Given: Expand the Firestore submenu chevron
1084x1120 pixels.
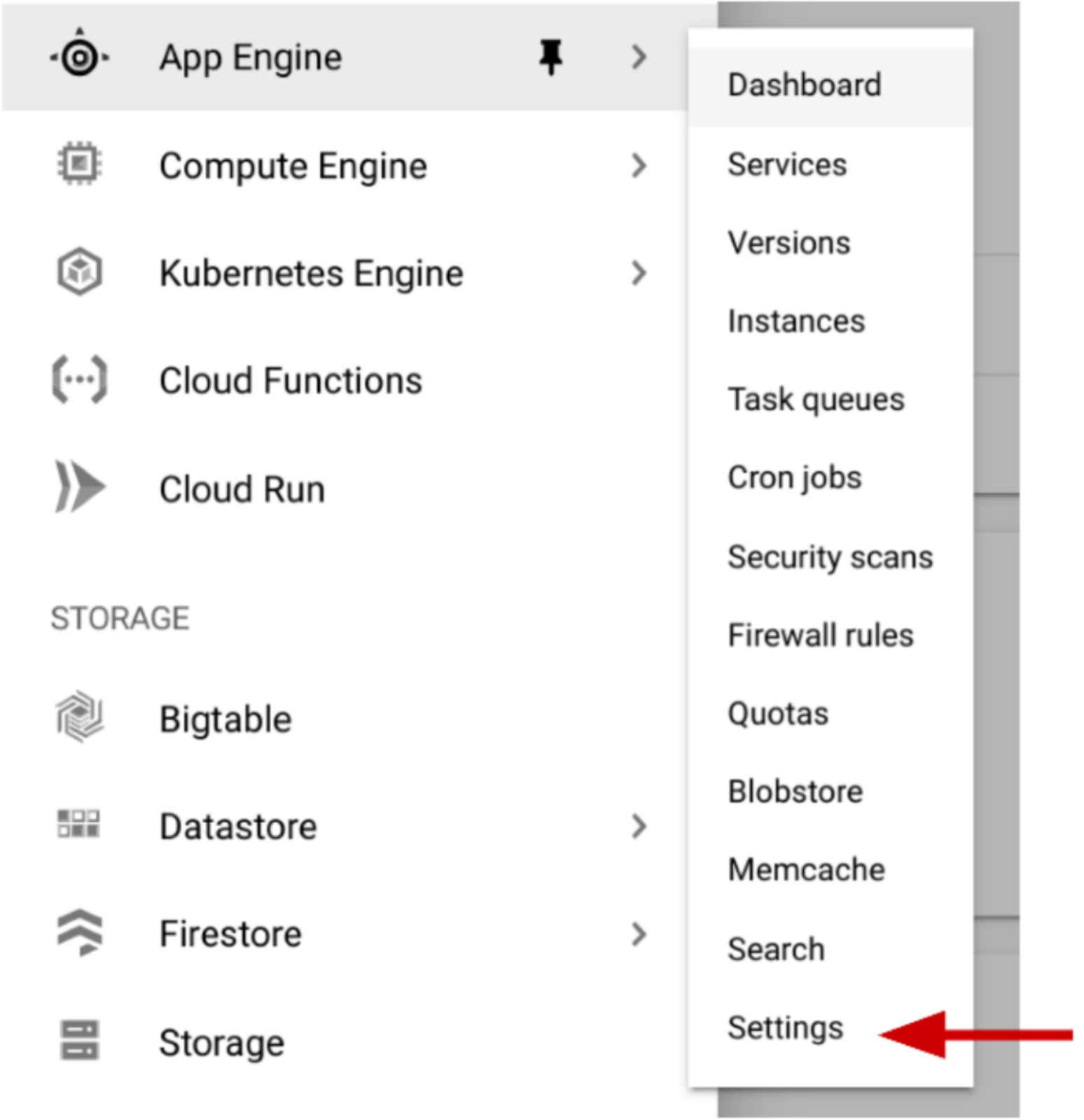Looking at the screenshot, I should click(x=637, y=934).
